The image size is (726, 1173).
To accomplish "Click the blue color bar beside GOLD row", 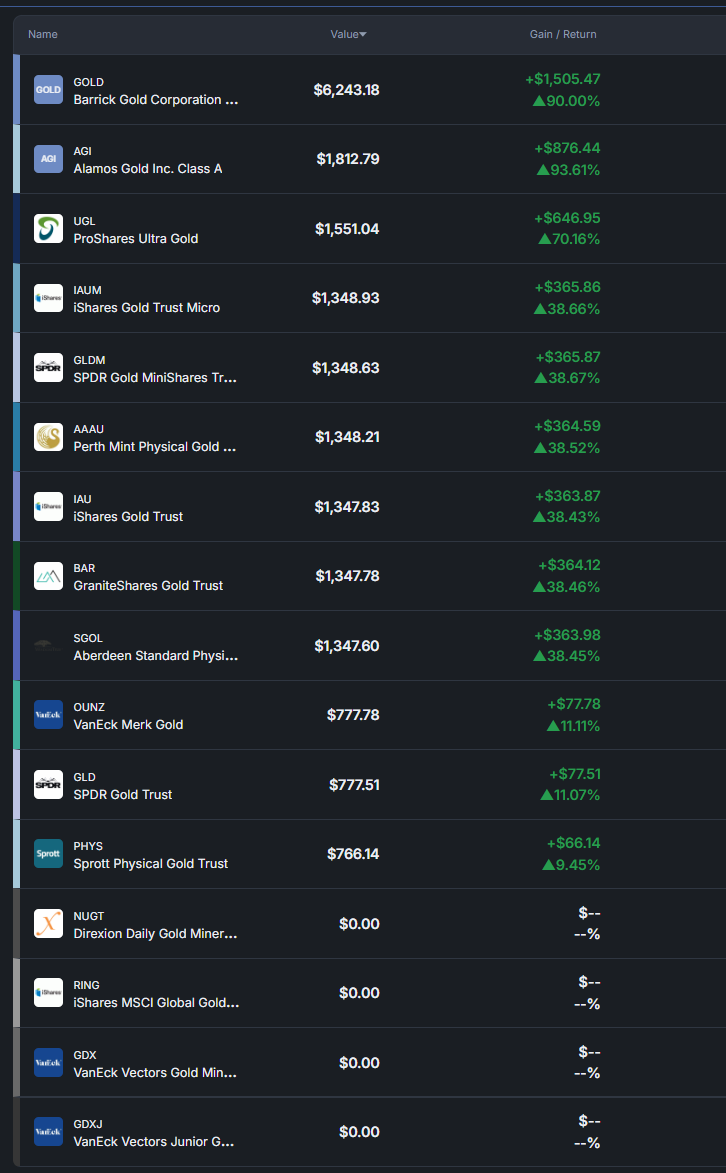I will (16, 90).
